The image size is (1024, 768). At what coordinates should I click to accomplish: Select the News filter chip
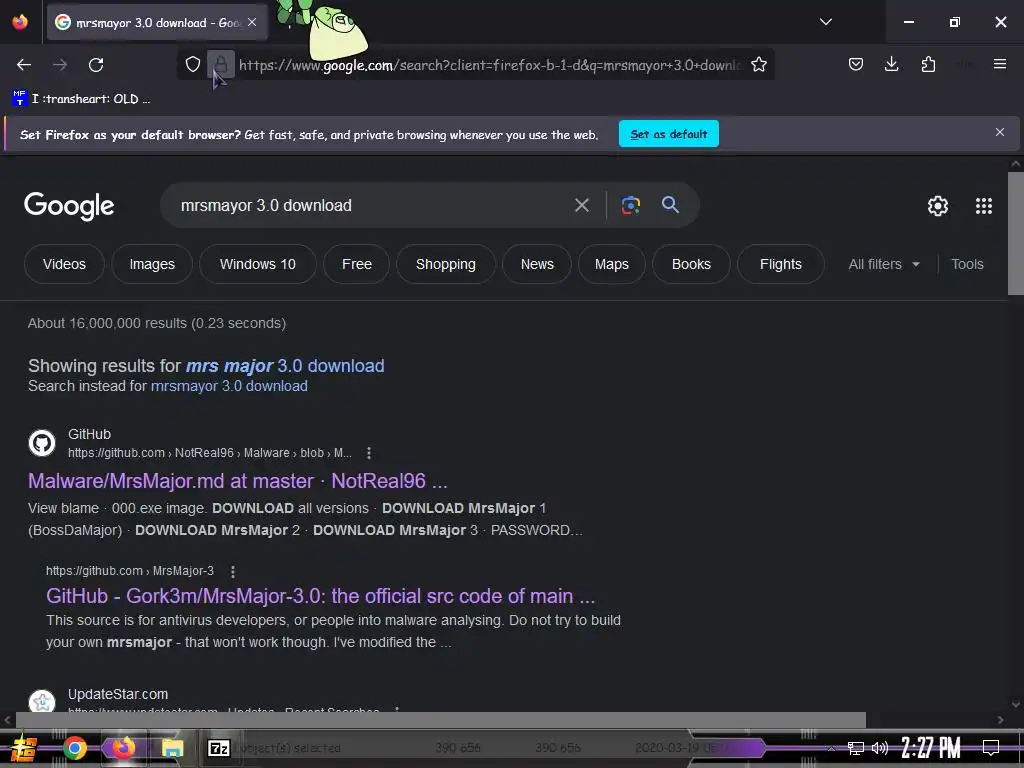click(537, 264)
